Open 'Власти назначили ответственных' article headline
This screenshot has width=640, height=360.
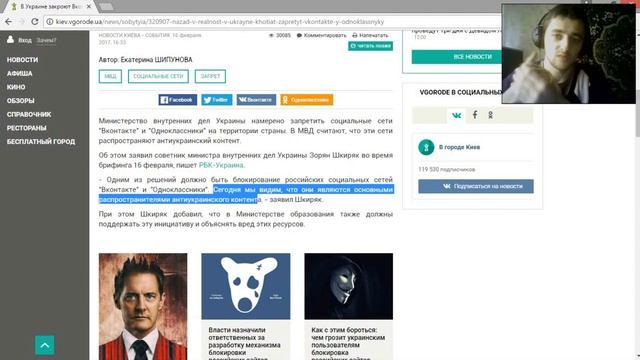(x=244, y=344)
